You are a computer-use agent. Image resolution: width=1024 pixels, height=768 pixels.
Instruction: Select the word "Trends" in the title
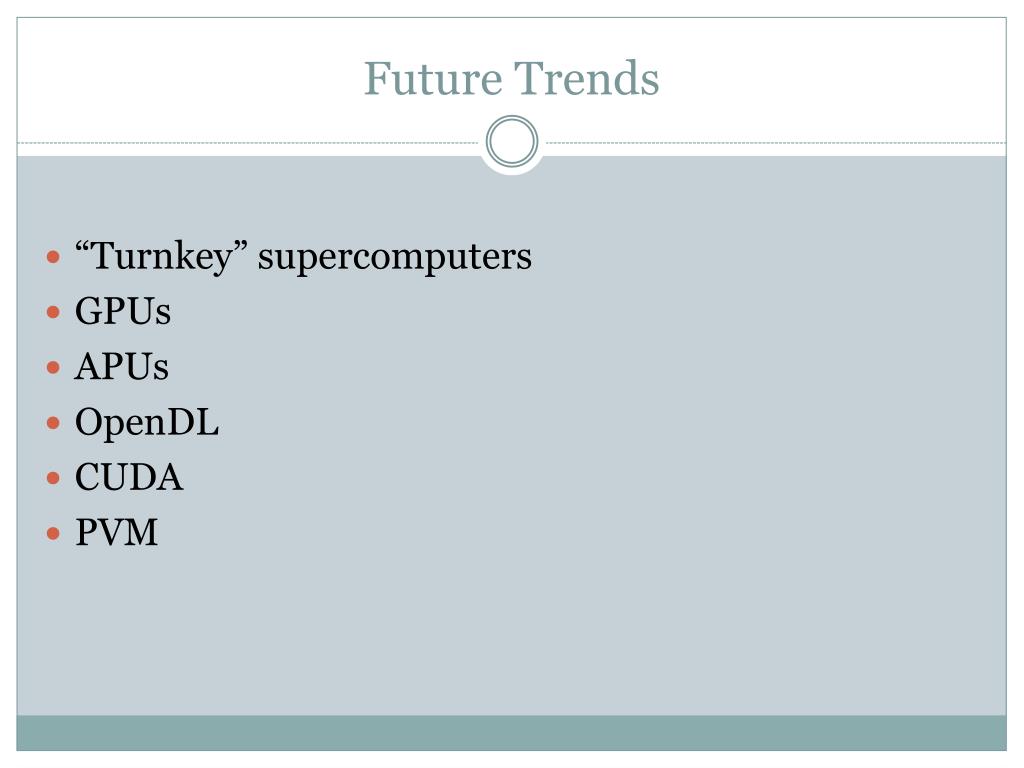tap(586, 78)
